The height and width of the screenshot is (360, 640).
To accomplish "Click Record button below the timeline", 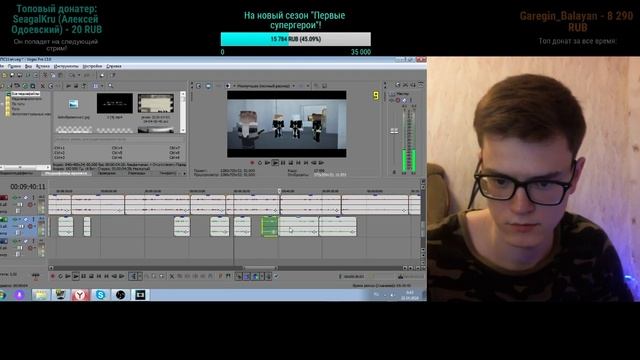I will (53, 276).
